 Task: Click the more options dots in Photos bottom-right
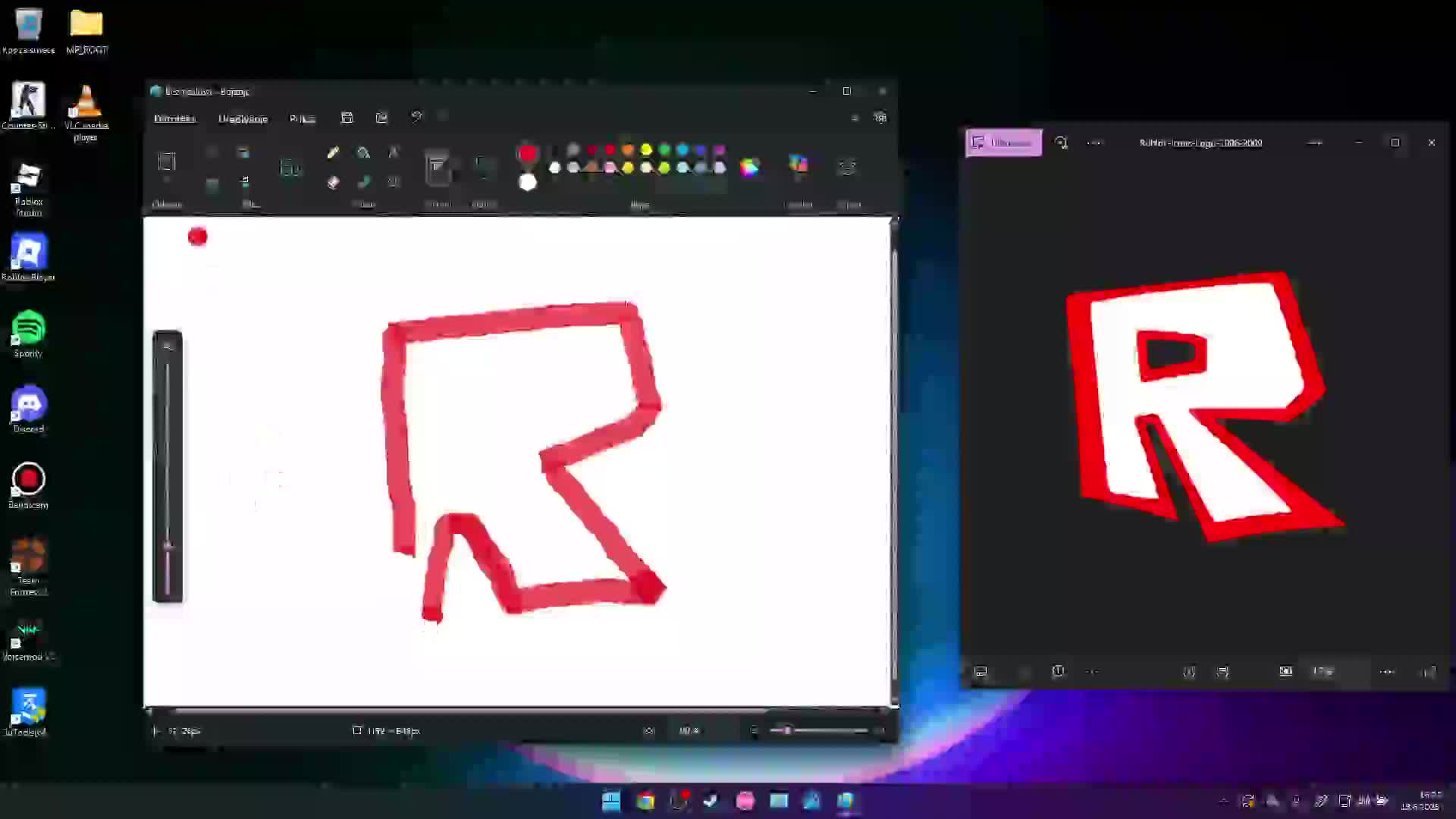pos(1387,672)
